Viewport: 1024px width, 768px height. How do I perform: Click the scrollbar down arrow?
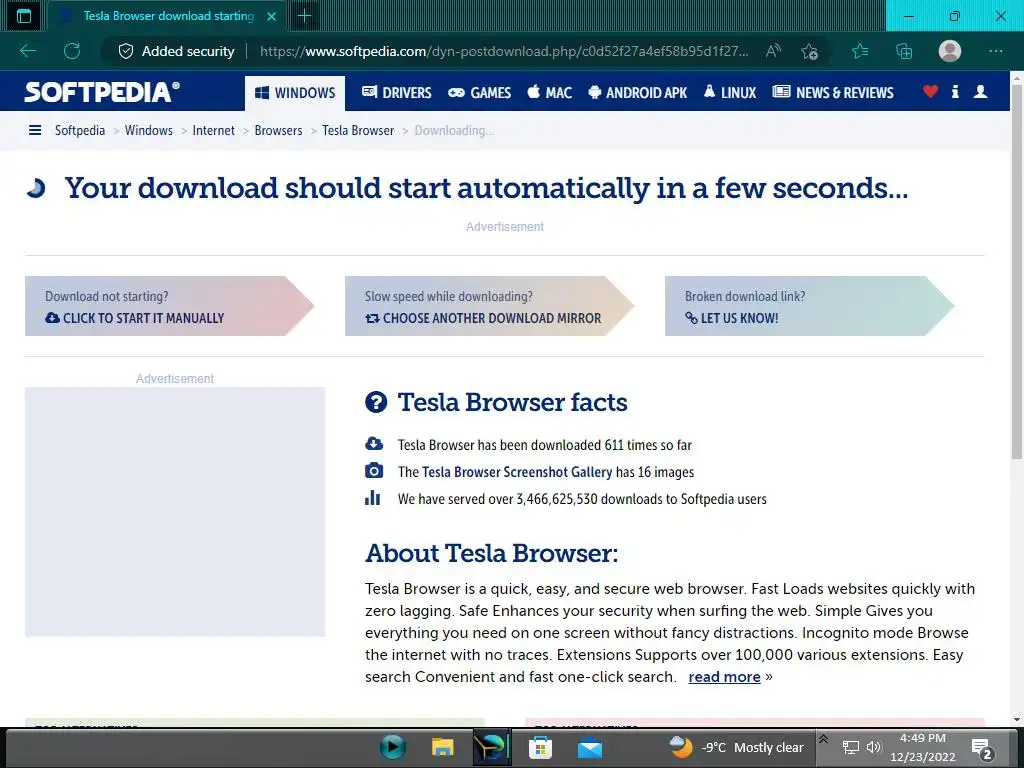(x=1017, y=720)
